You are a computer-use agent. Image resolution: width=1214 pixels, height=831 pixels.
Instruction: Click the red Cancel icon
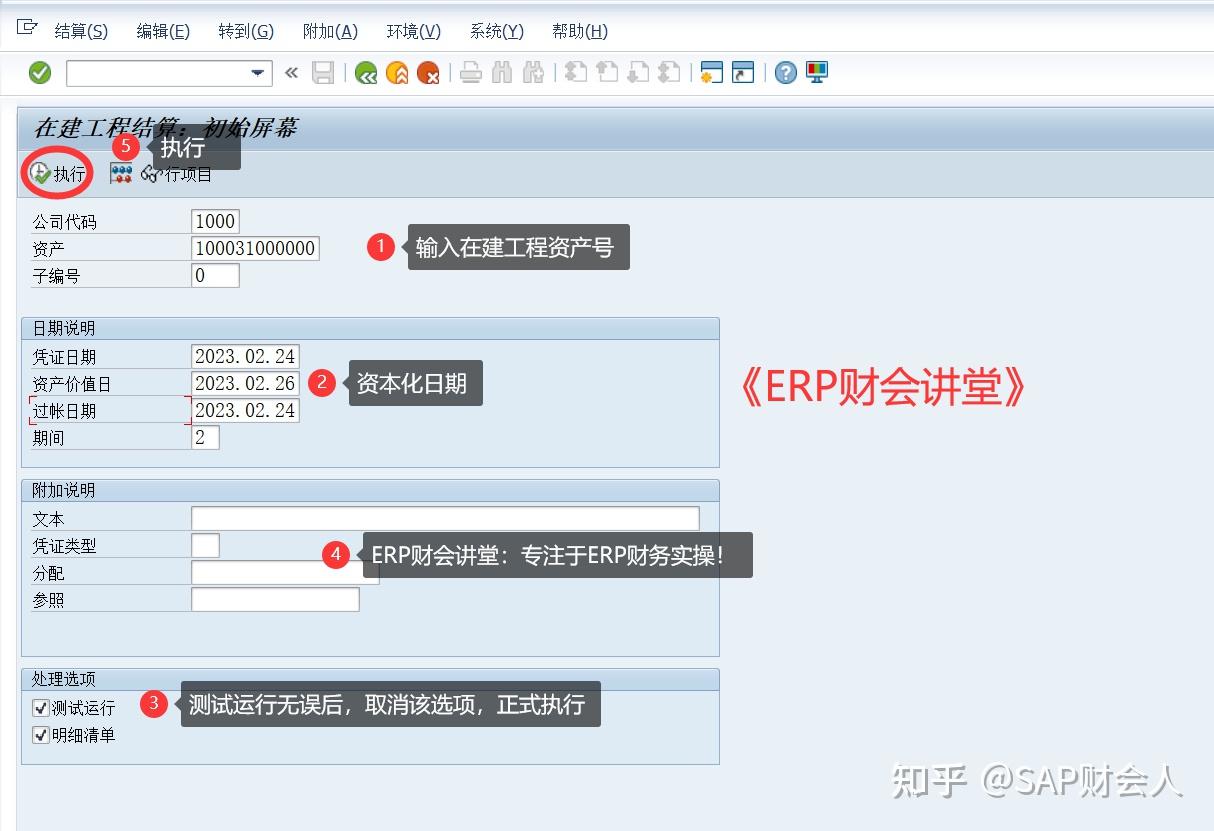pos(430,72)
